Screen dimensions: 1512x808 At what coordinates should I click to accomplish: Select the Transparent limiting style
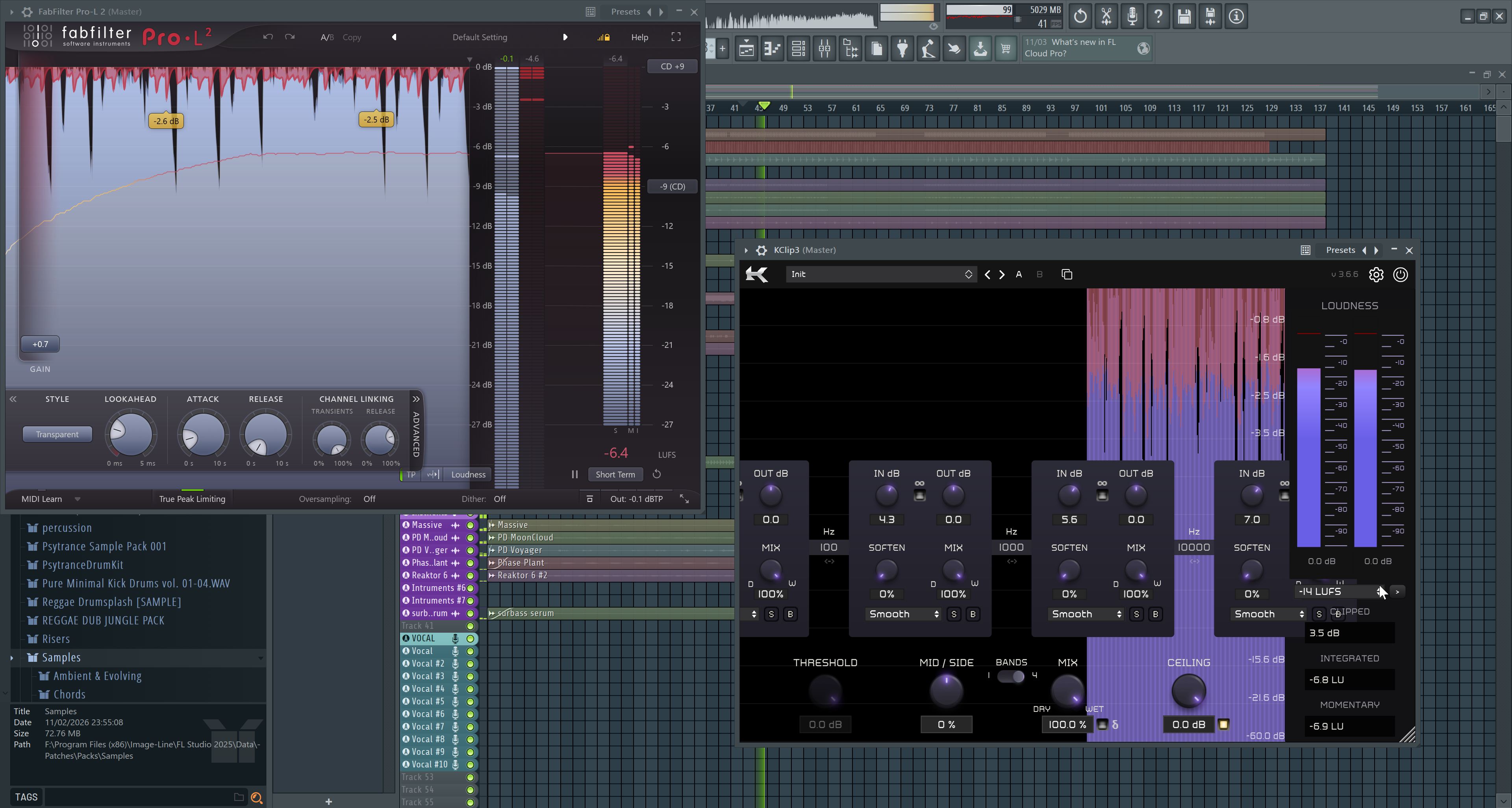point(57,434)
